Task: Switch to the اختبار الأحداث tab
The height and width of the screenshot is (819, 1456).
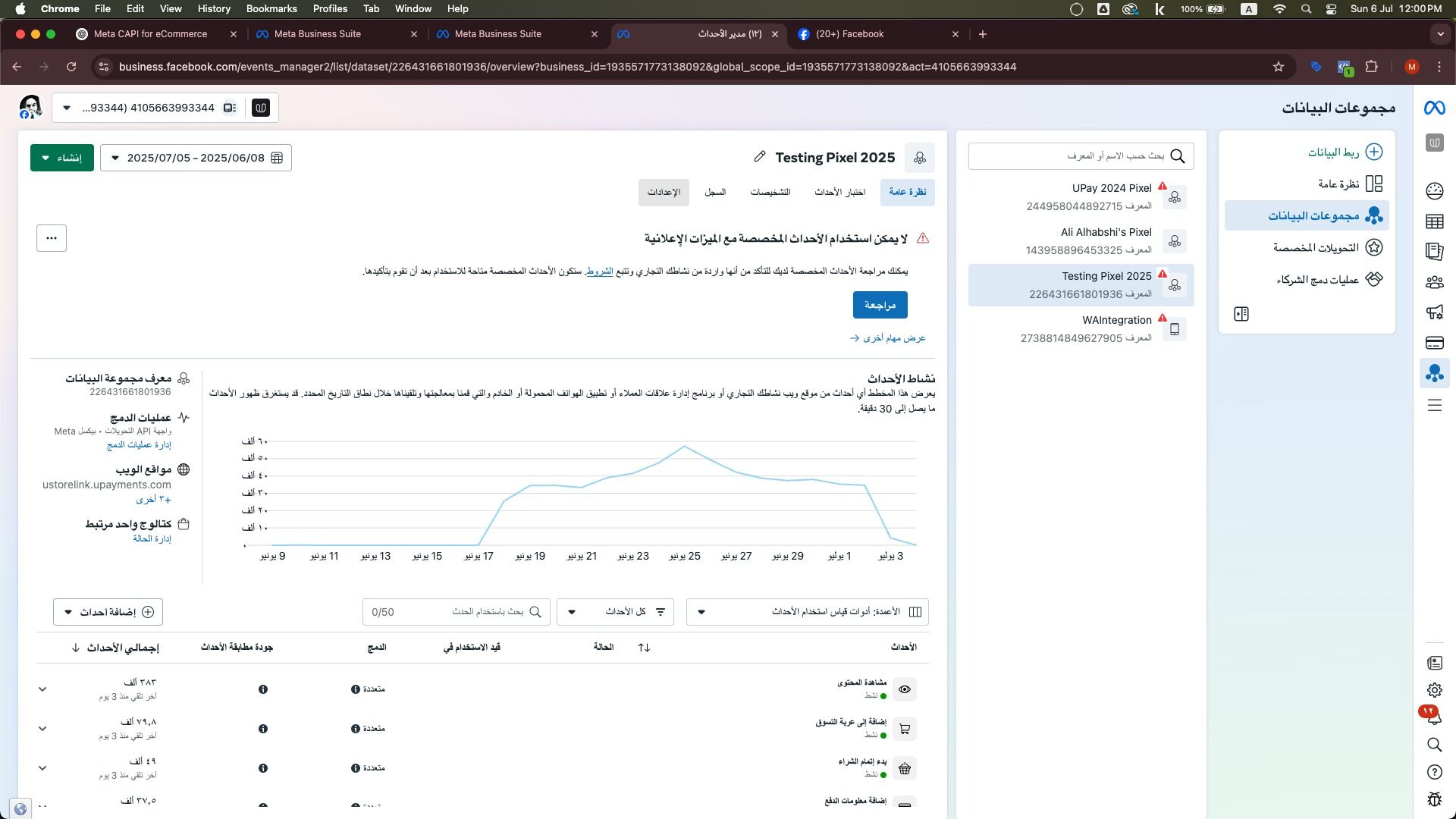Action: tap(839, 193)
